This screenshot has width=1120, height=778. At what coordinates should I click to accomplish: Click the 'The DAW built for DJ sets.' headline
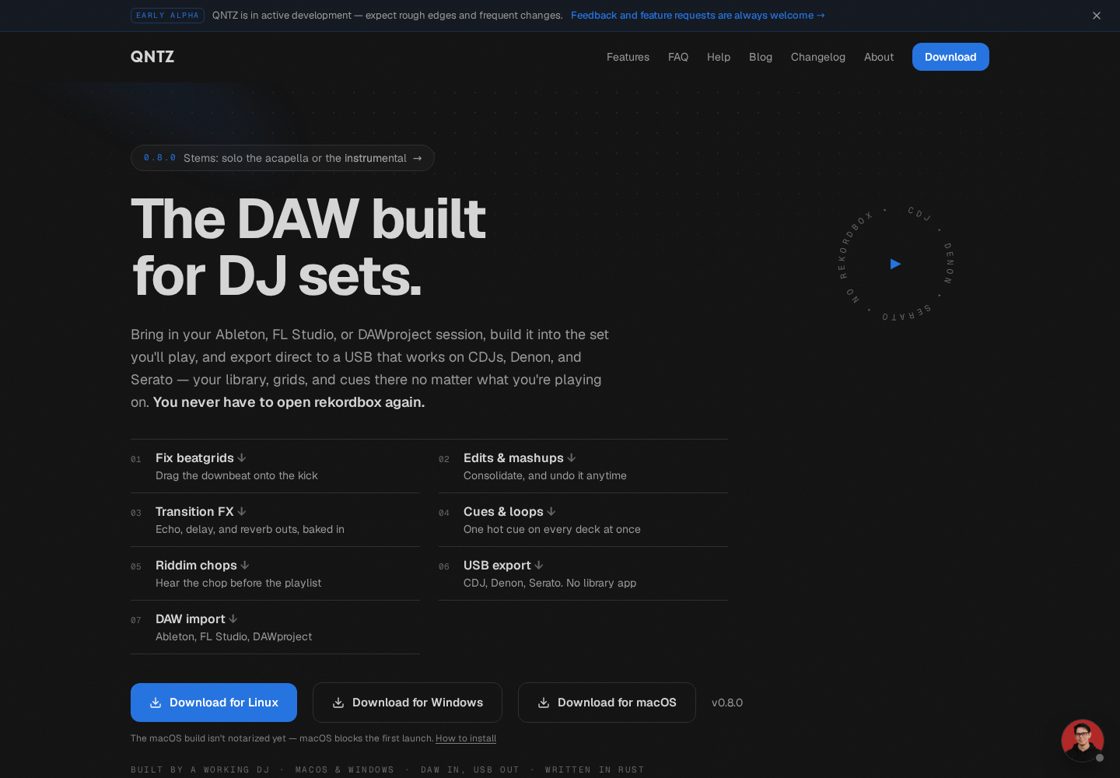point(309,246)
